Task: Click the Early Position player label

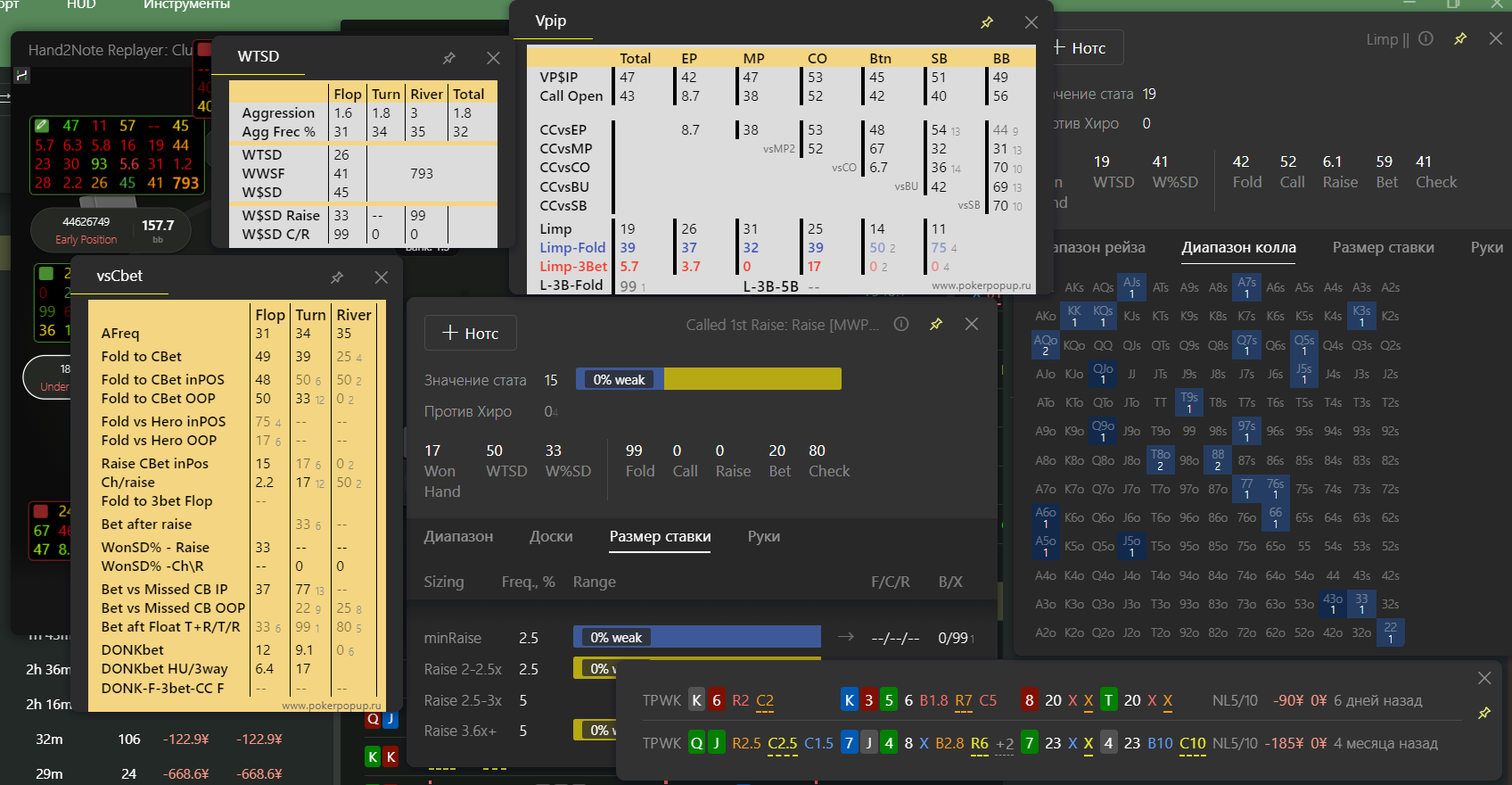Action: (x=86, y=240)
